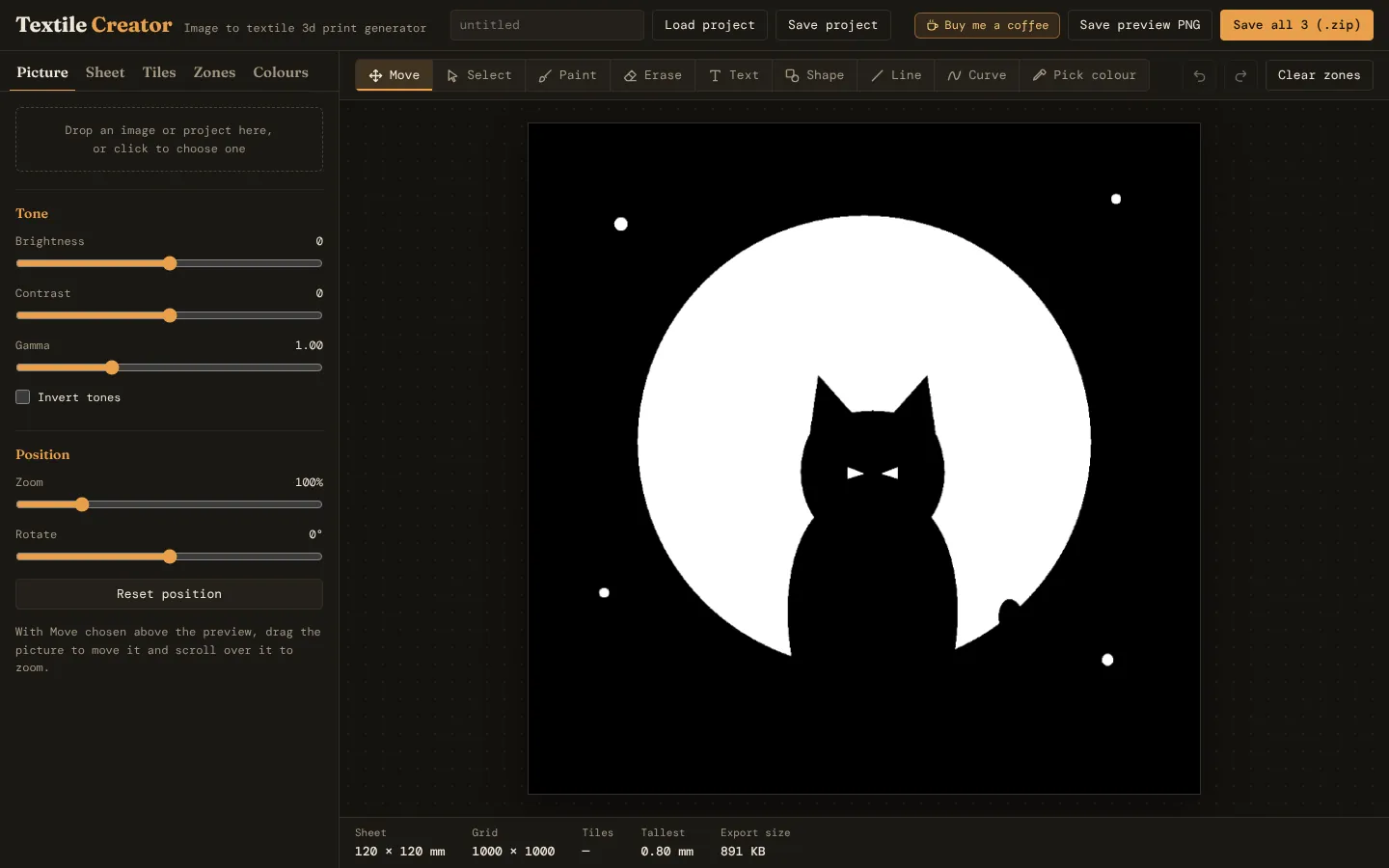The height and width of the screenshot is (868, 1389).
Task: Click the Position section heading
Action: point(42,454)
